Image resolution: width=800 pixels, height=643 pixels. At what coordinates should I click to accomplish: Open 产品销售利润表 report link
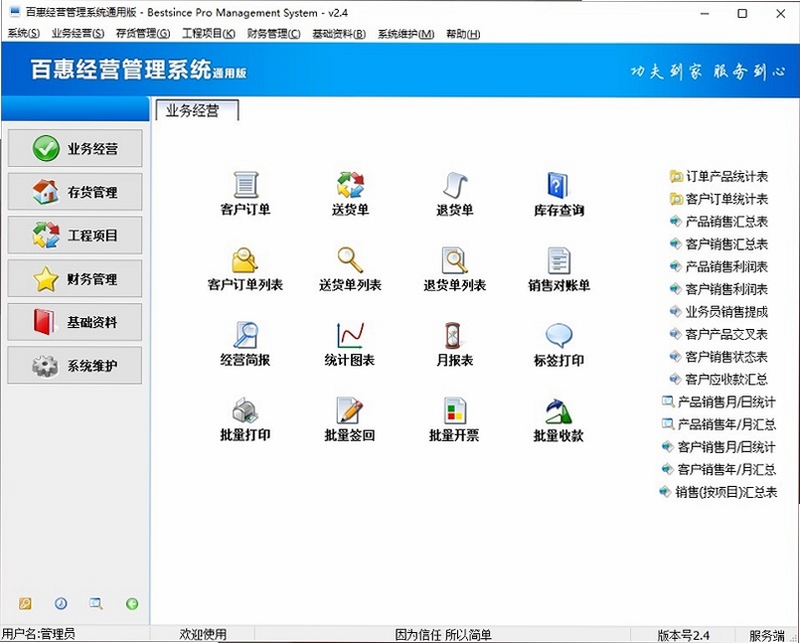719,266
